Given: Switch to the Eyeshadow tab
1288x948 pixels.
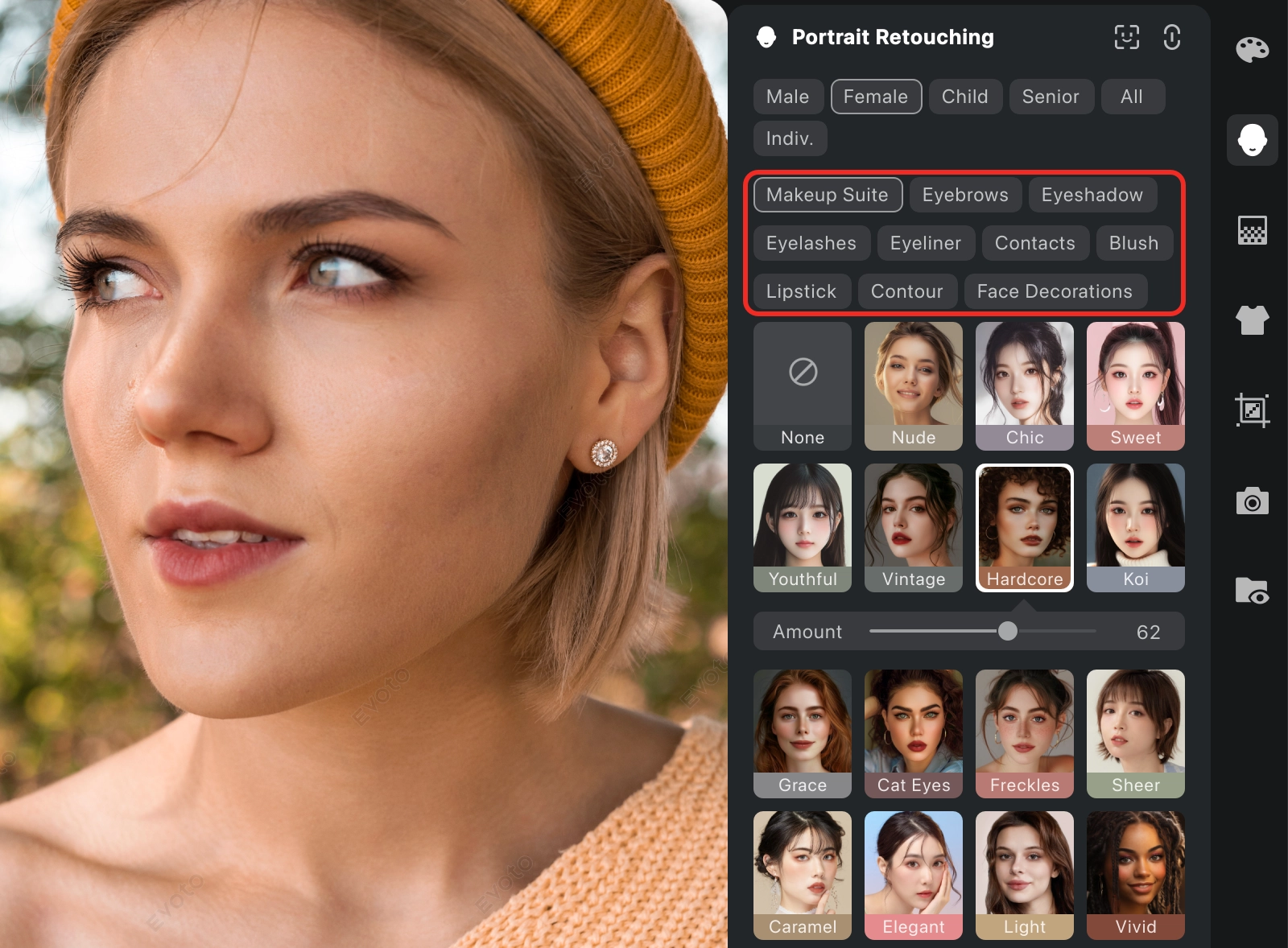Looking at the screenshot, I should tap(1092, 195).
